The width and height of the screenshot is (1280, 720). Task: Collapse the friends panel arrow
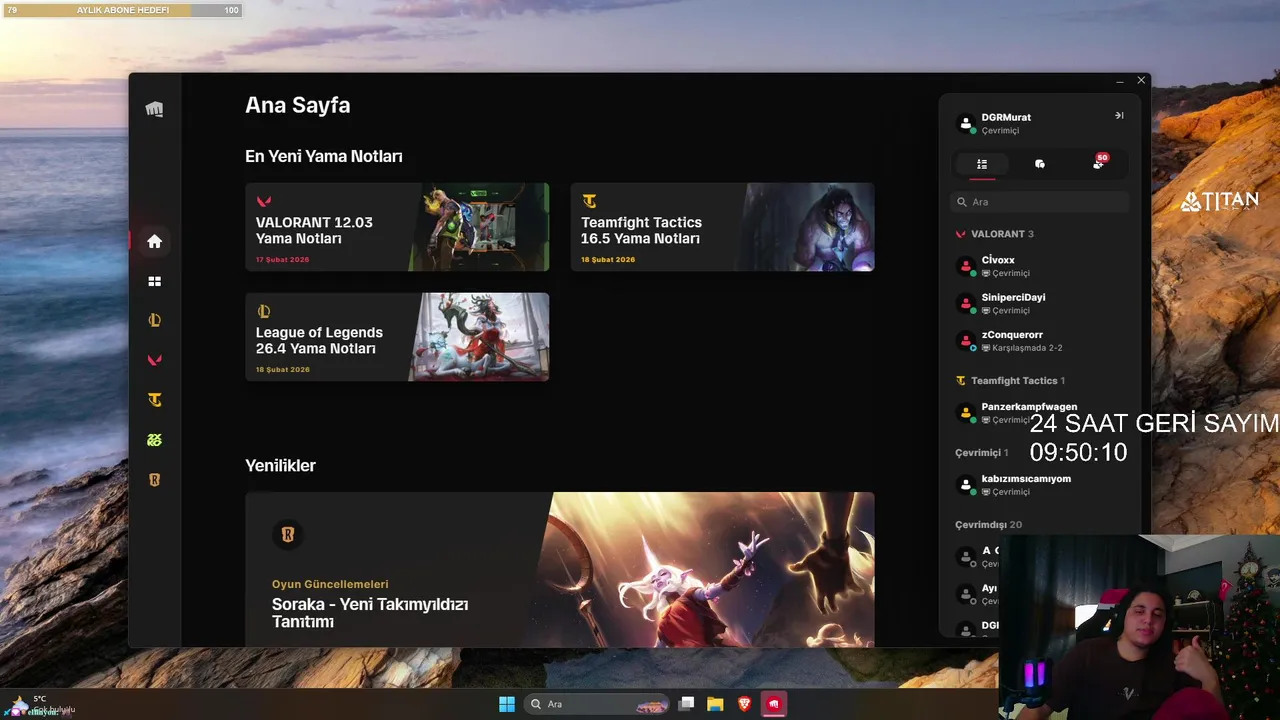(1119, 116)
